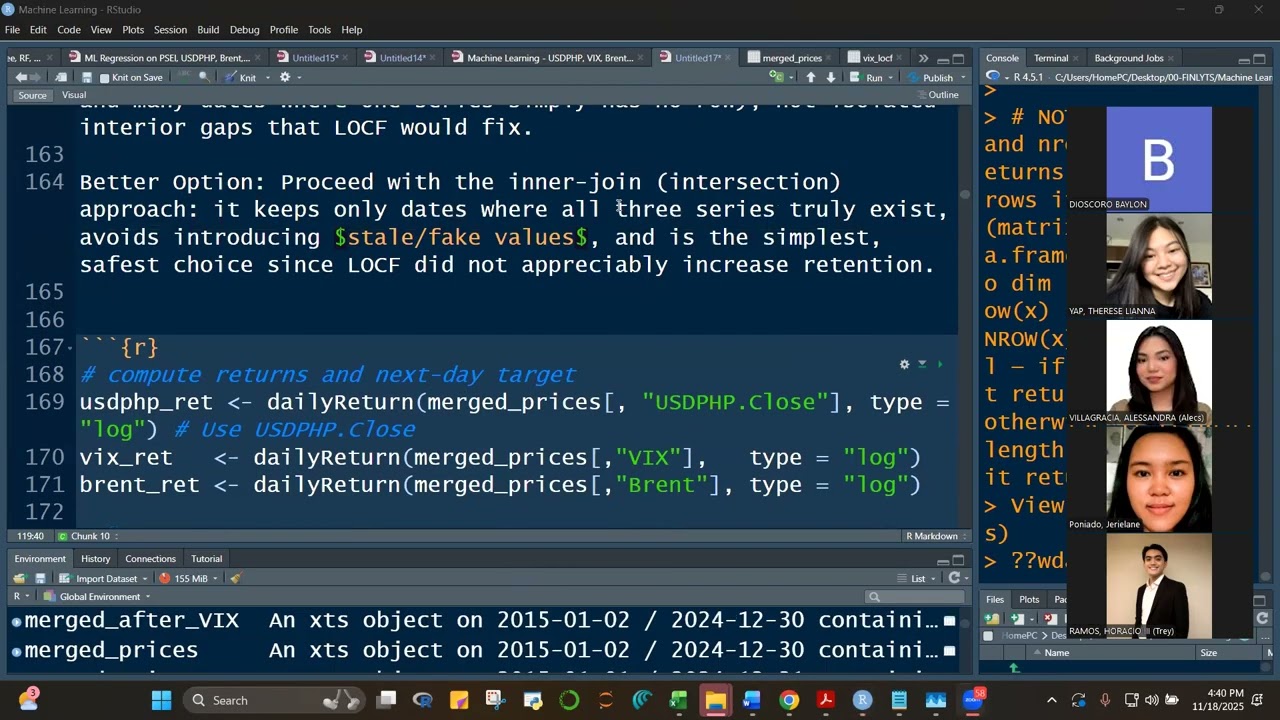Viewport: 1280px width, 720px height.
Task: Navigate back with the source back arrow
Action: (21, 78)
